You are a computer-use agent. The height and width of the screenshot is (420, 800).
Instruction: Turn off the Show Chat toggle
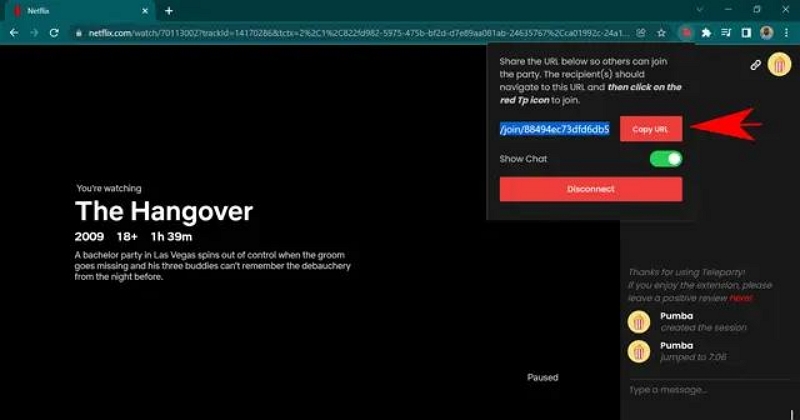[x=665, y=159]
